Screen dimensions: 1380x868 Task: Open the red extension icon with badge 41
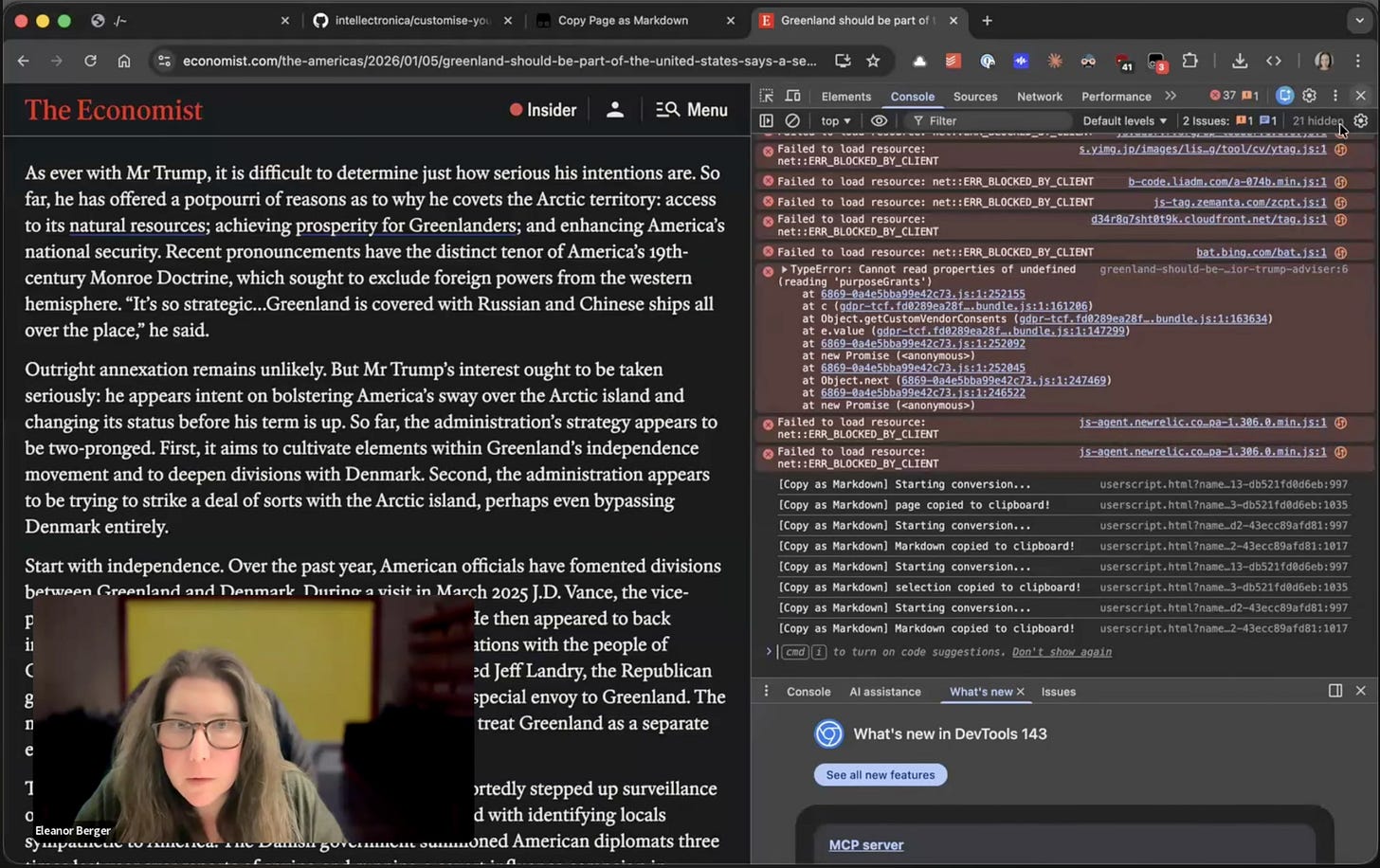point(1123,62)
